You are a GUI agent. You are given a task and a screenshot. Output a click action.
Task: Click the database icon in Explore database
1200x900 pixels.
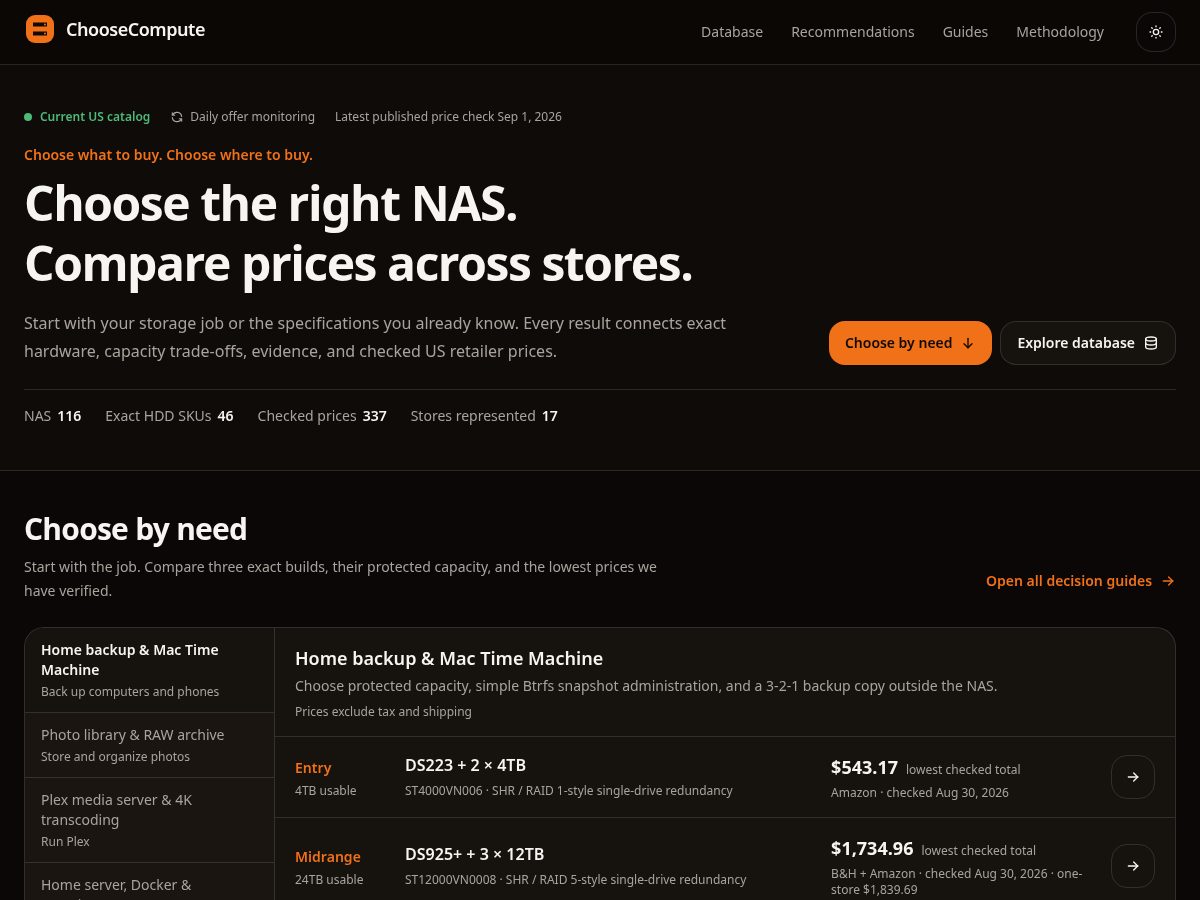pyautogui.click(x=1151, y=343)
